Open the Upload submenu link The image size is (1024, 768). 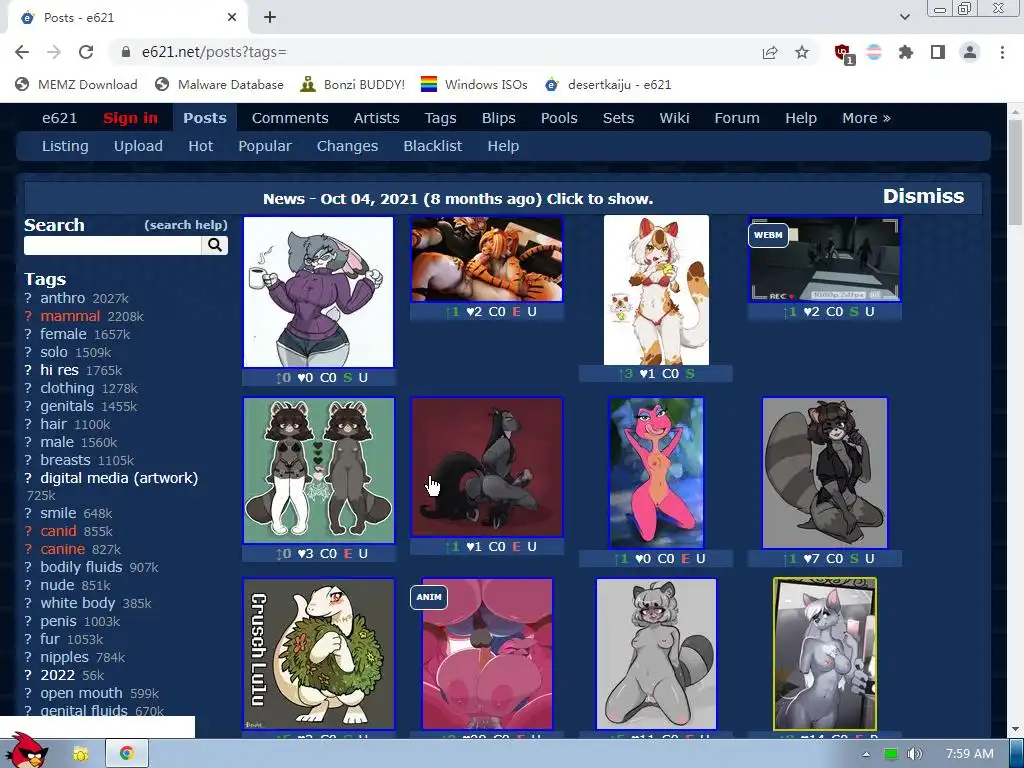[x=138, y=146]
